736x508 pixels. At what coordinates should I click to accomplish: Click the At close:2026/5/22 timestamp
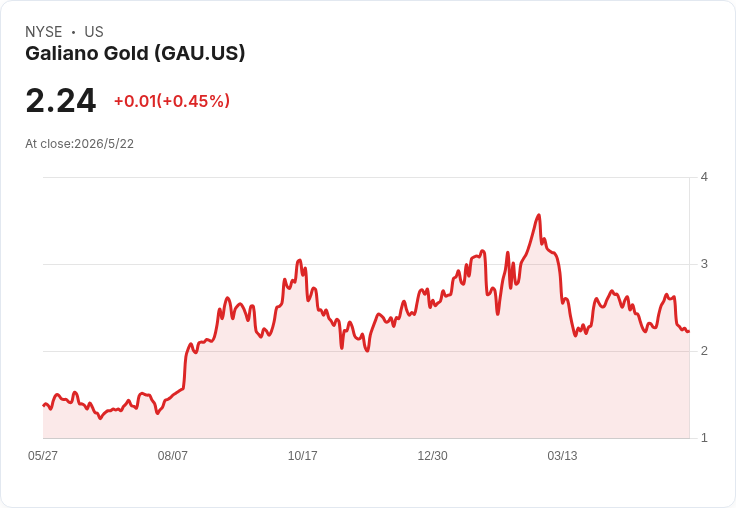pyautogui.click(x=79, y=144)
